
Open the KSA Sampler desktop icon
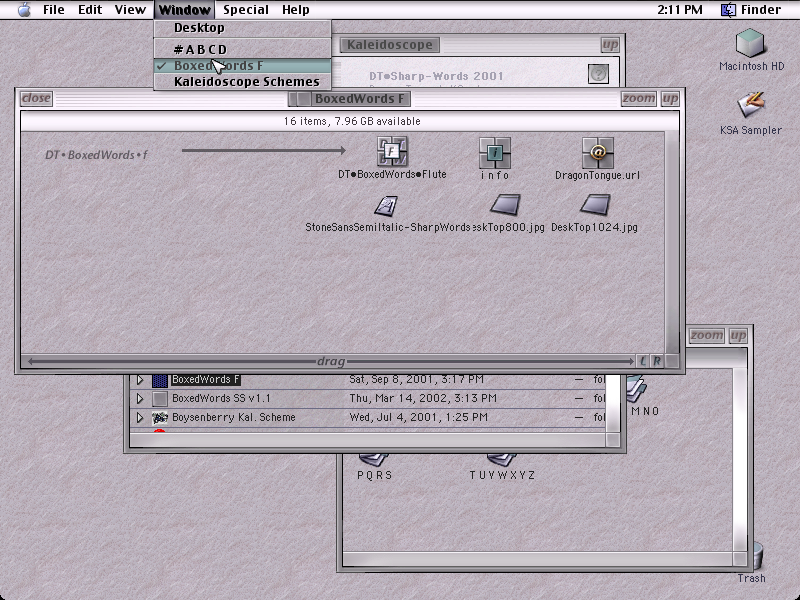pyautogui.click(x=751, y=106)
